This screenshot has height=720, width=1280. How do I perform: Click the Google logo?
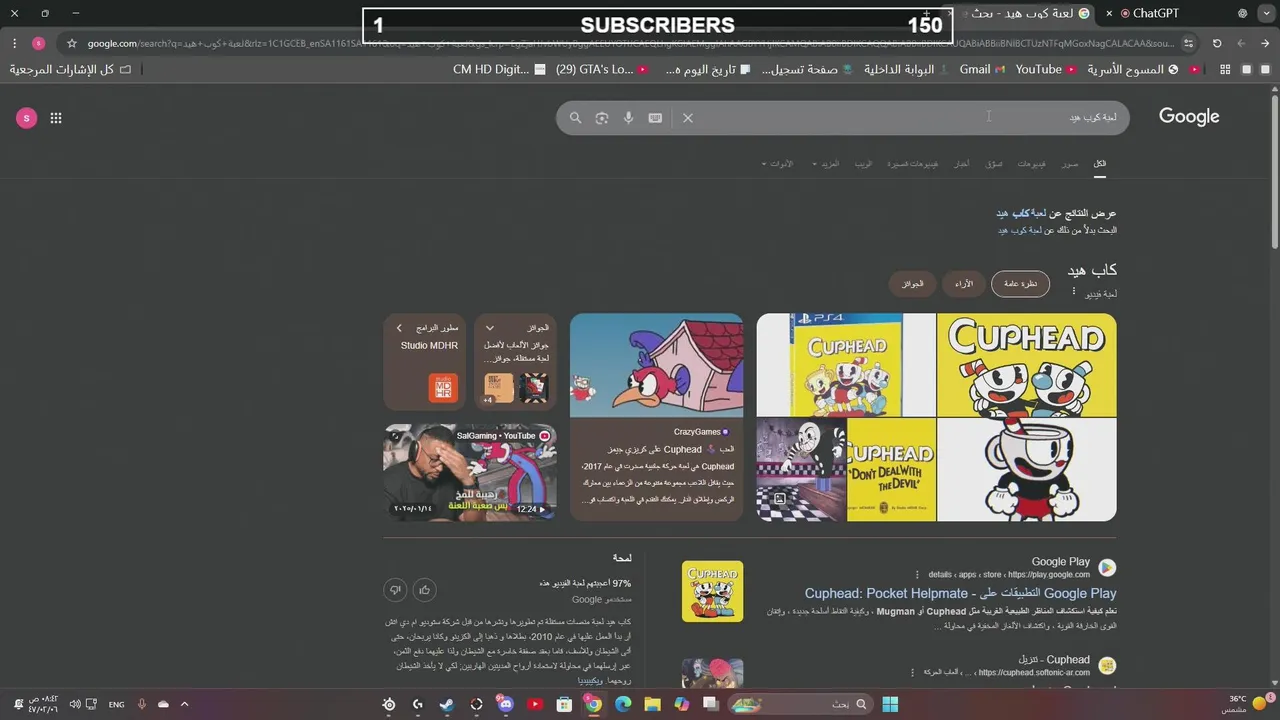(1189, 117)
